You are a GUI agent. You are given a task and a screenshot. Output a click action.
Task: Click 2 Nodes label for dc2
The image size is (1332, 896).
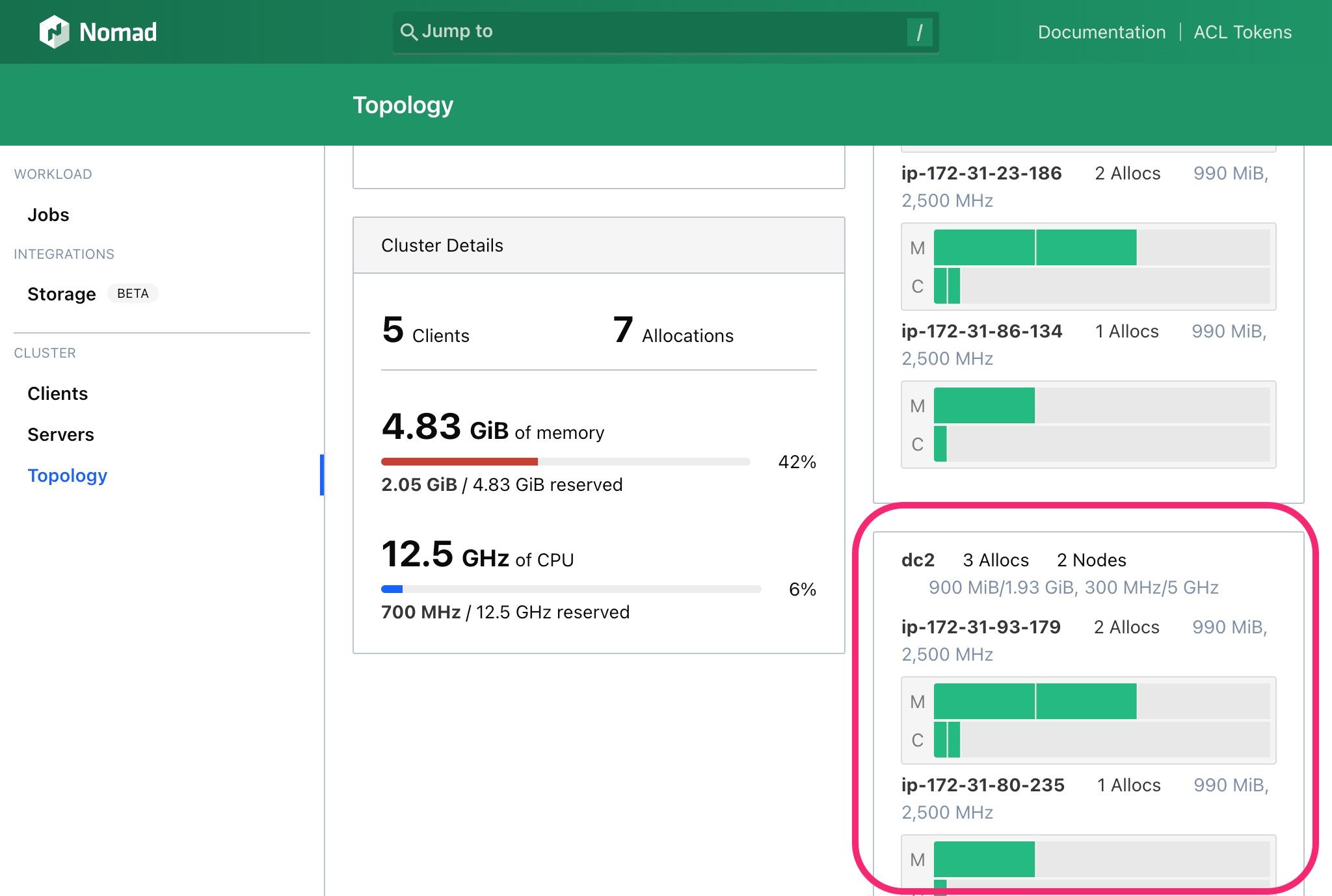(1091, 560)
